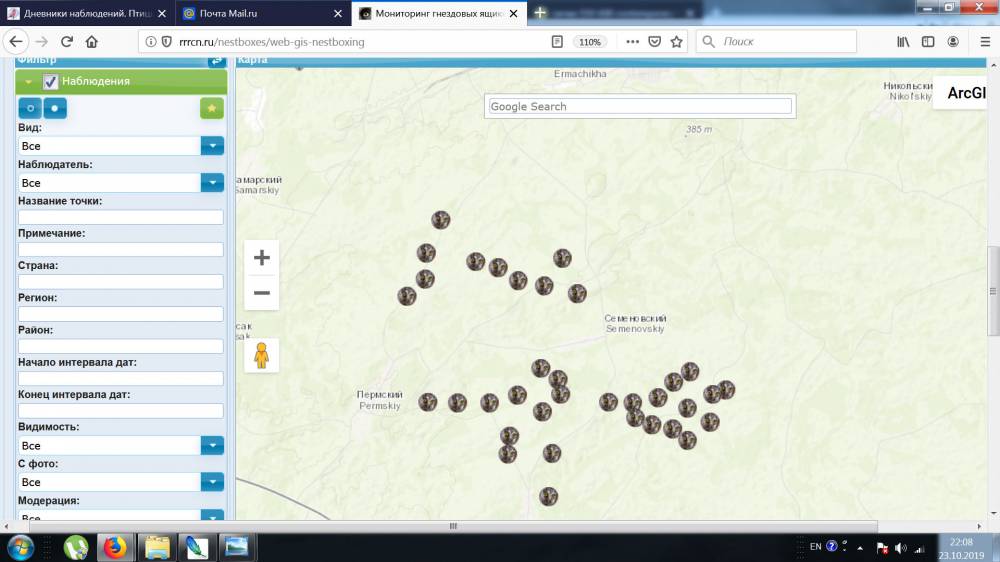Image resolution: width=1000 pixels, height=562 pixels.
Task: Expand the Наблюдатель dropdown
Action: [212, 183]
